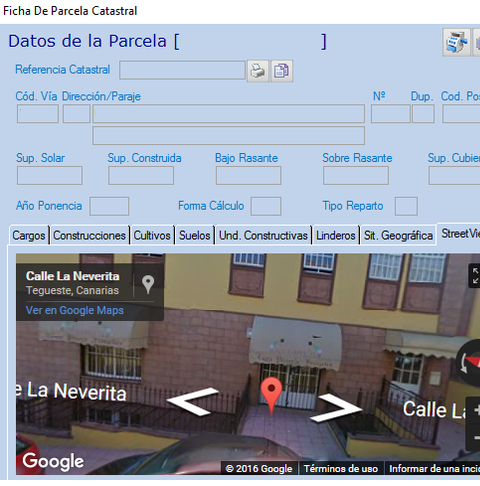Click the right arrow in Street View
The width and height of the screenshot is (480, 486).
[337, 407]
